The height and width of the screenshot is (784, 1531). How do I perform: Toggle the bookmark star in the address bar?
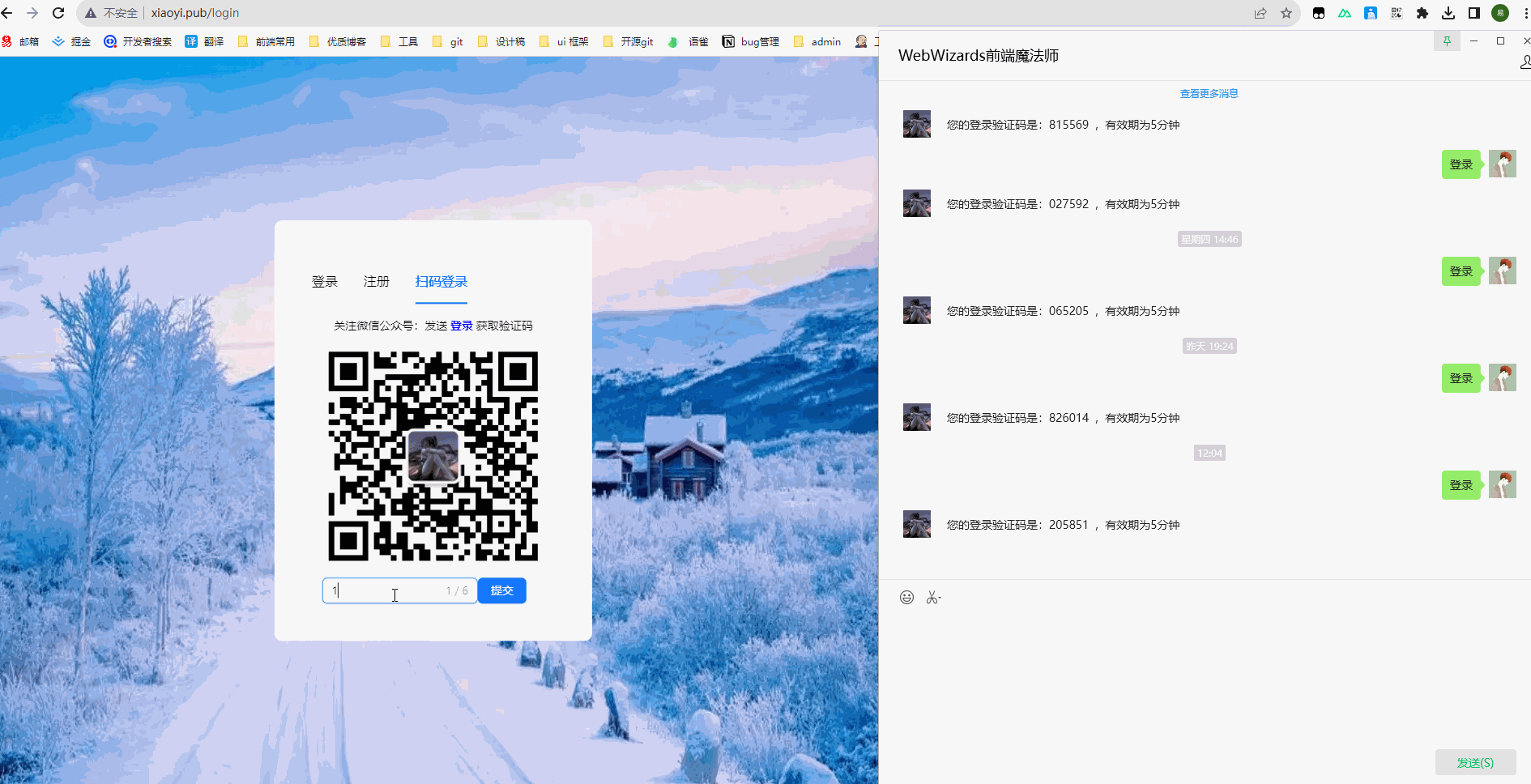1286,13
